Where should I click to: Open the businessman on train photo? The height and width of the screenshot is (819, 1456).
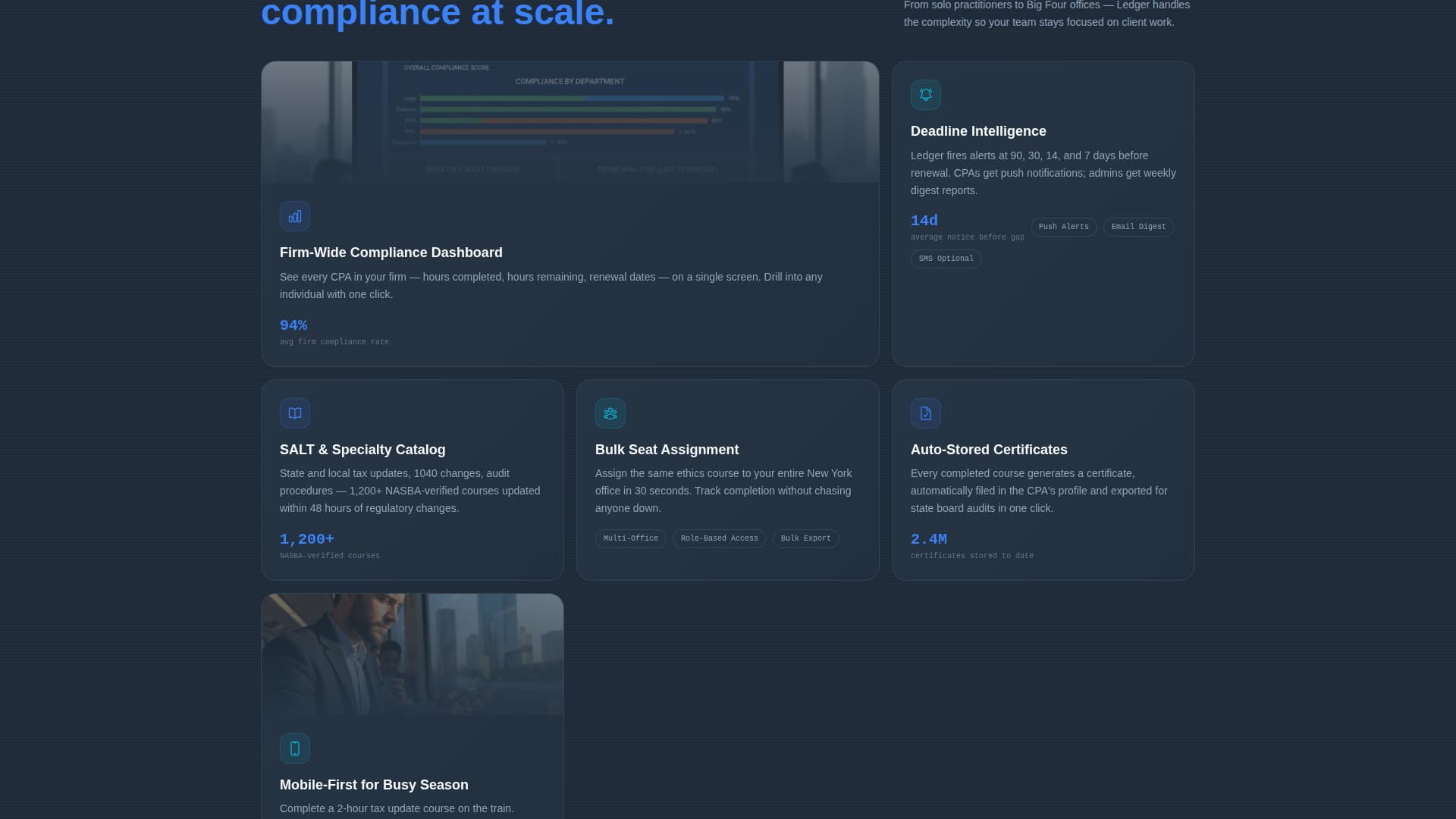(x=413, y=654)
